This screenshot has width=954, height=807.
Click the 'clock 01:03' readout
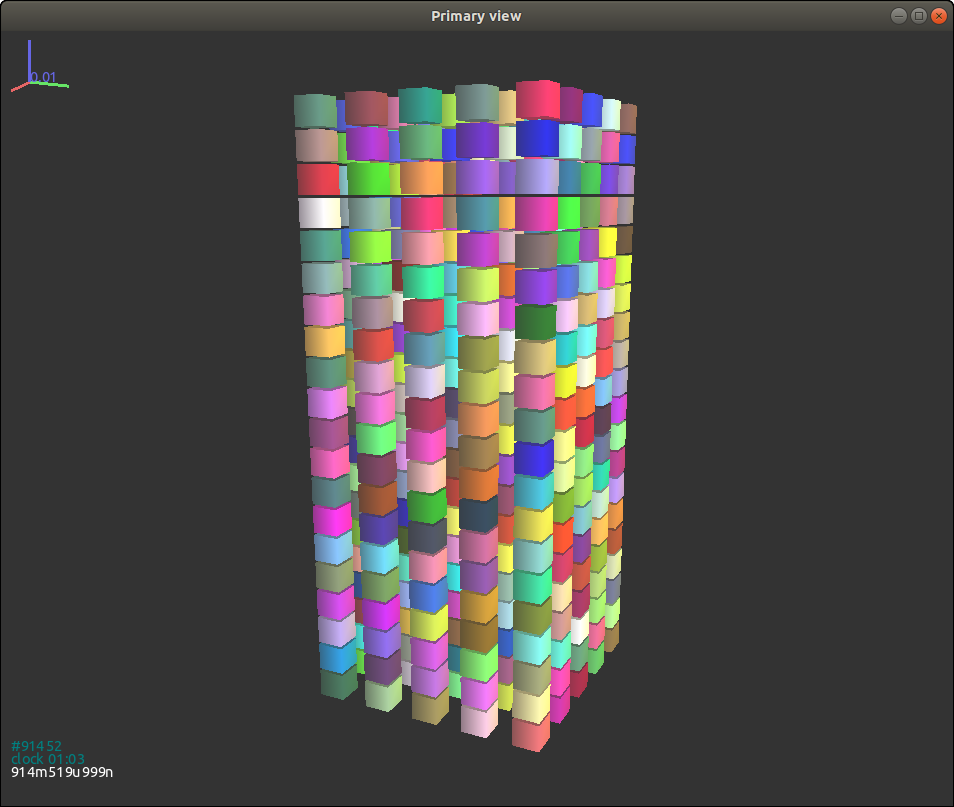click(47, 759)
